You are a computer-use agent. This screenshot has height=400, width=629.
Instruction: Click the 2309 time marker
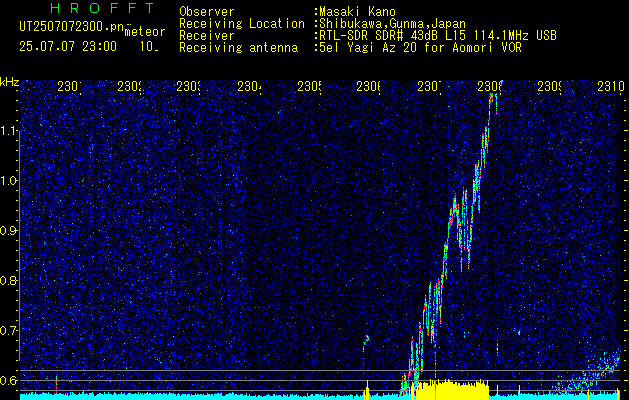coord(549,86)
